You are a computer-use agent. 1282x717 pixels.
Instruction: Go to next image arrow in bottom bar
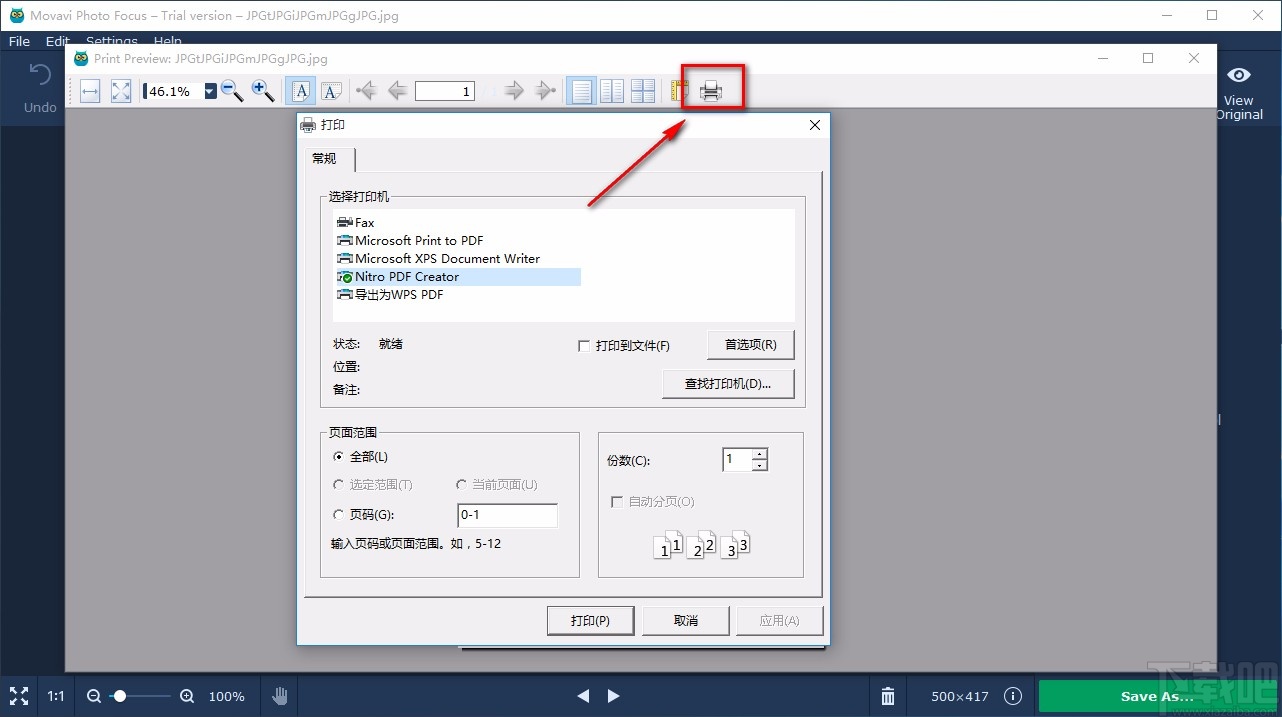click(x=614, y=696)
